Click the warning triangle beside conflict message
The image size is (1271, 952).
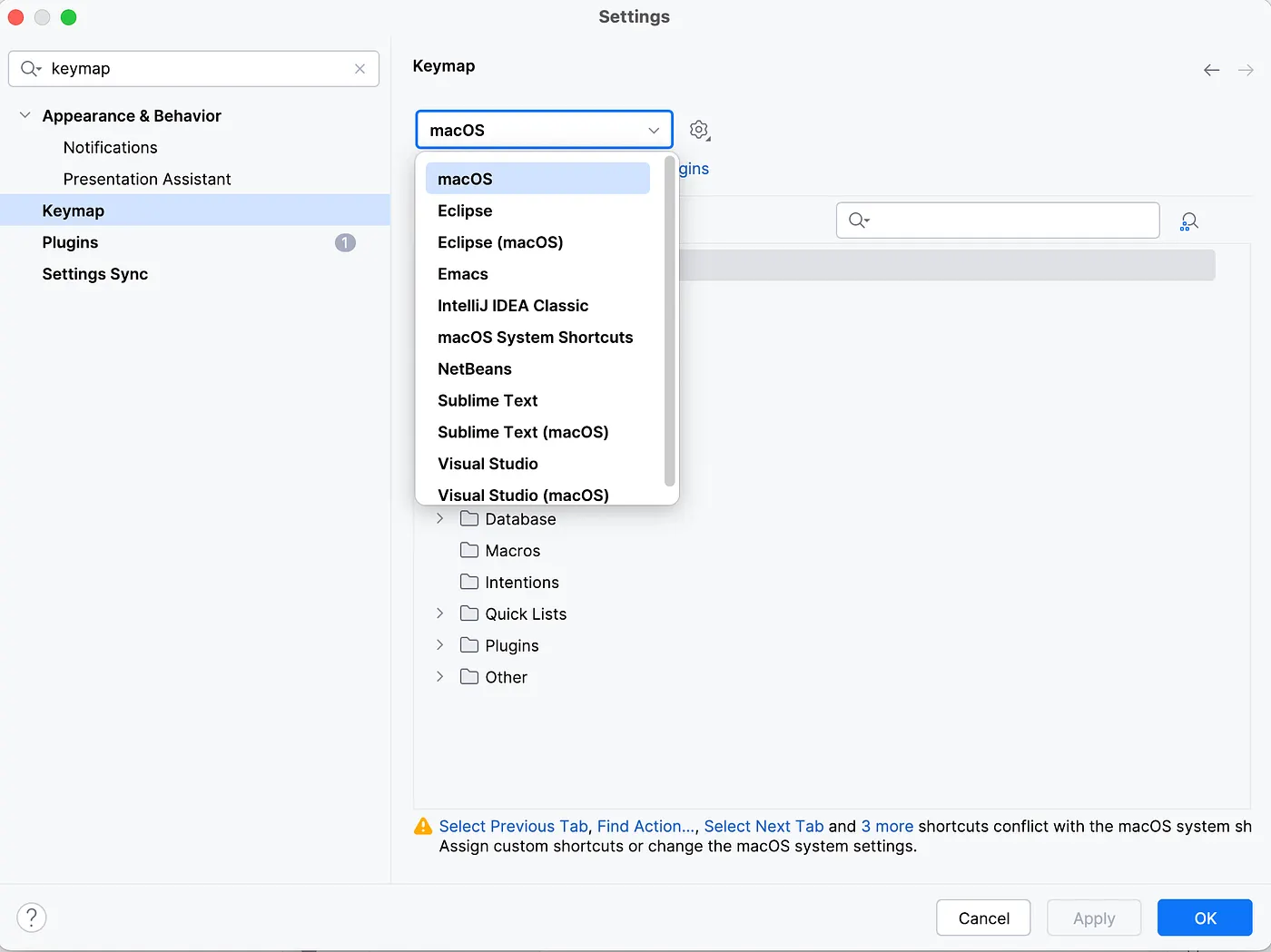[x=422, y=826]
